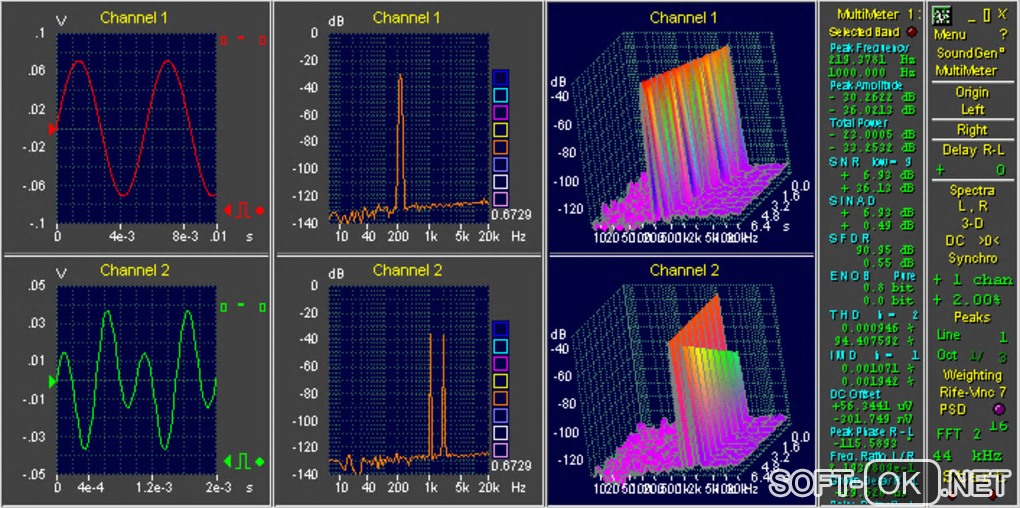
Task: Toggle the Right channel origin
Action: coord(973,129)
